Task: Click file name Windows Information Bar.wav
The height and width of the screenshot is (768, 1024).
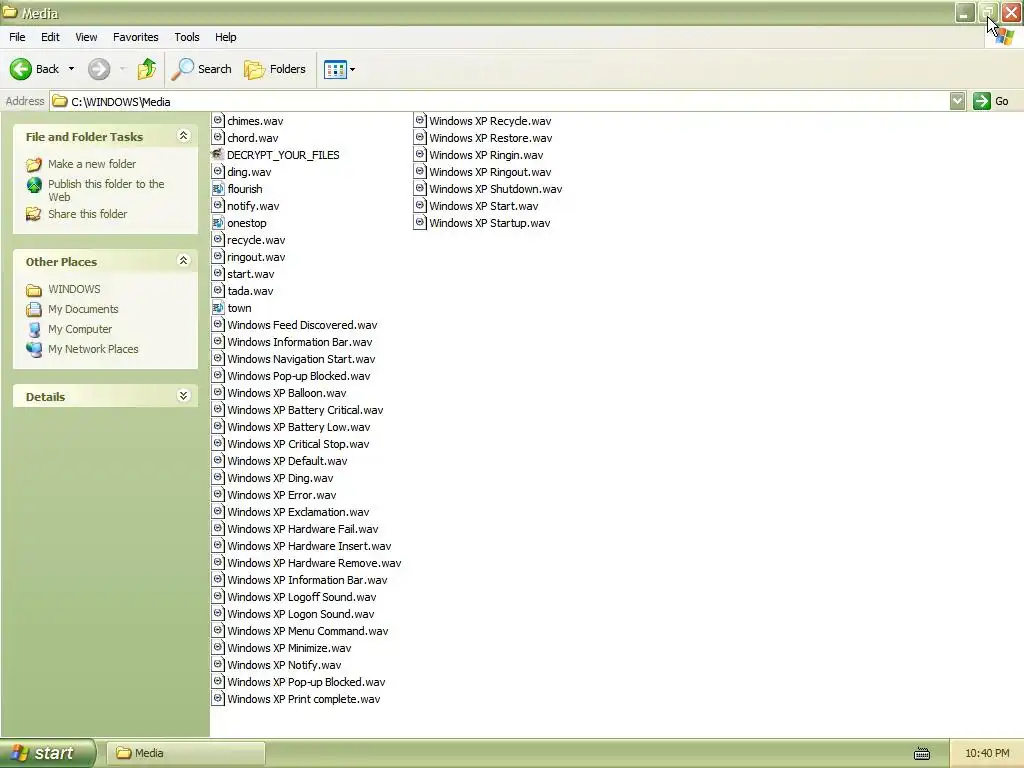Action: (300, 342)
